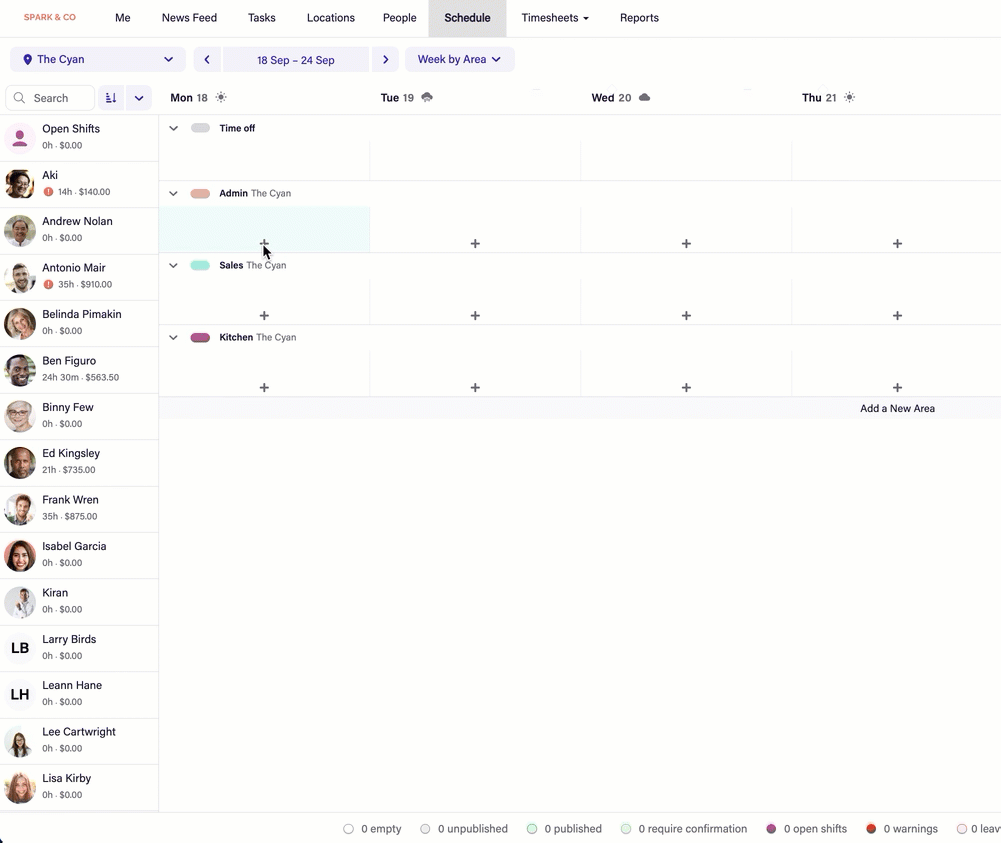
Task: Add shift in Sales on Tuesday
Action: coord(475,315)
